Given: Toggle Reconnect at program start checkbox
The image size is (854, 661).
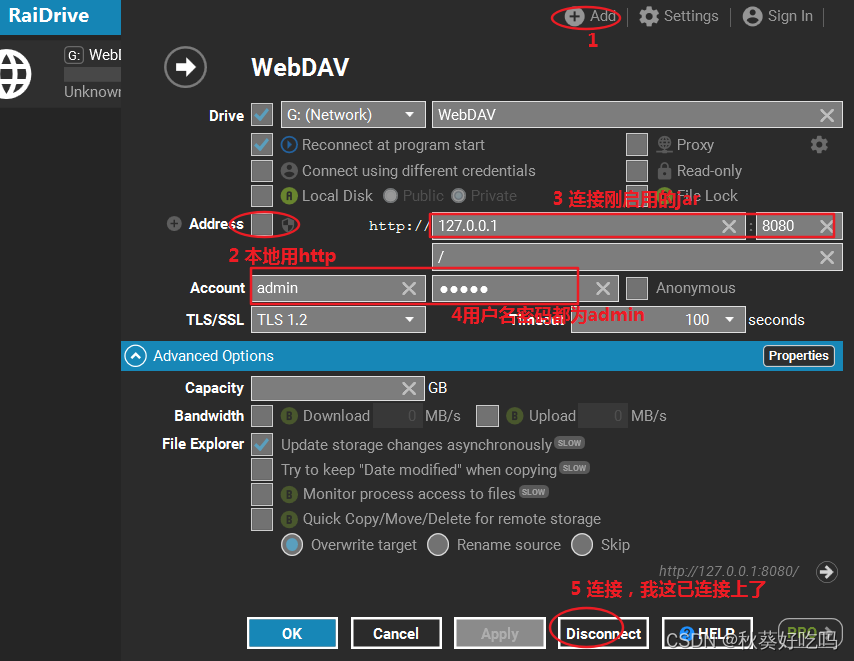Looking at the screenshot, I should (262, 145).
